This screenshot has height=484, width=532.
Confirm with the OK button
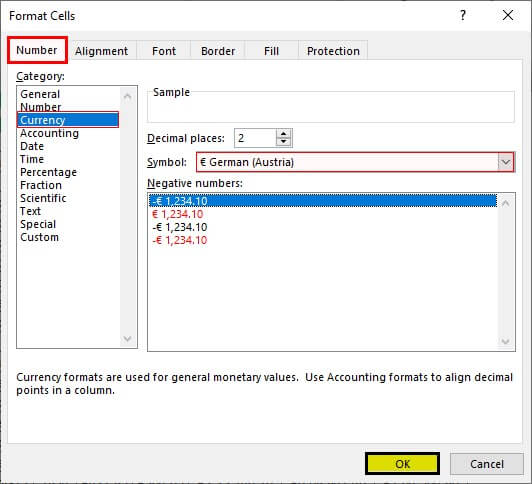[x=402, y=464]
